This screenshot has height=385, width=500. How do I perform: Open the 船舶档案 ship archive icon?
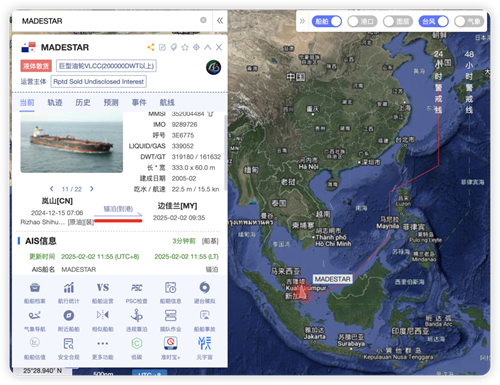[x=35, y=287]
